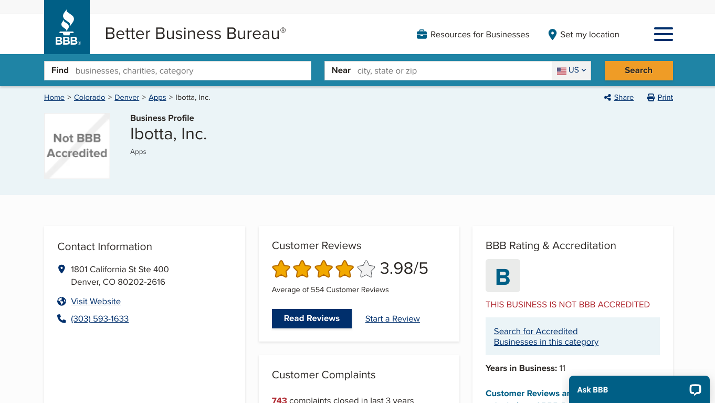Open the US country dropdown

pos(571,71)
